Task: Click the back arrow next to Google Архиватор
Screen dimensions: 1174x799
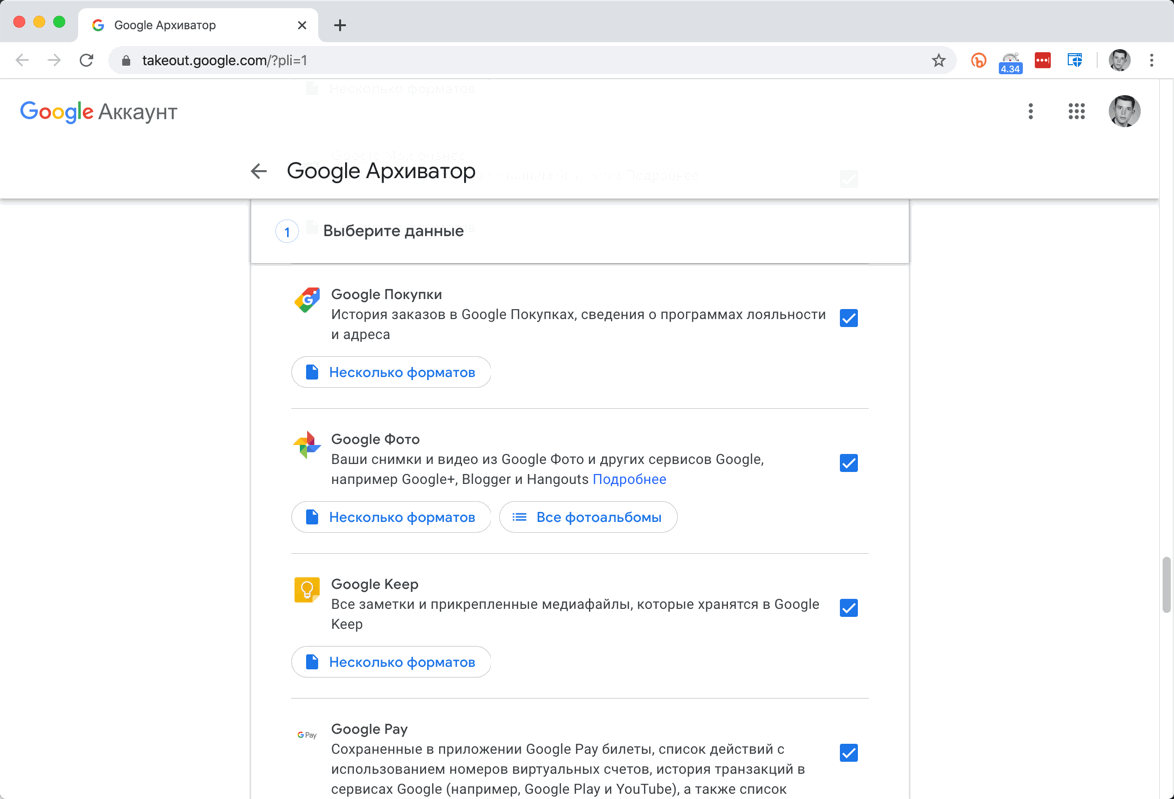Action: [258, 171]
